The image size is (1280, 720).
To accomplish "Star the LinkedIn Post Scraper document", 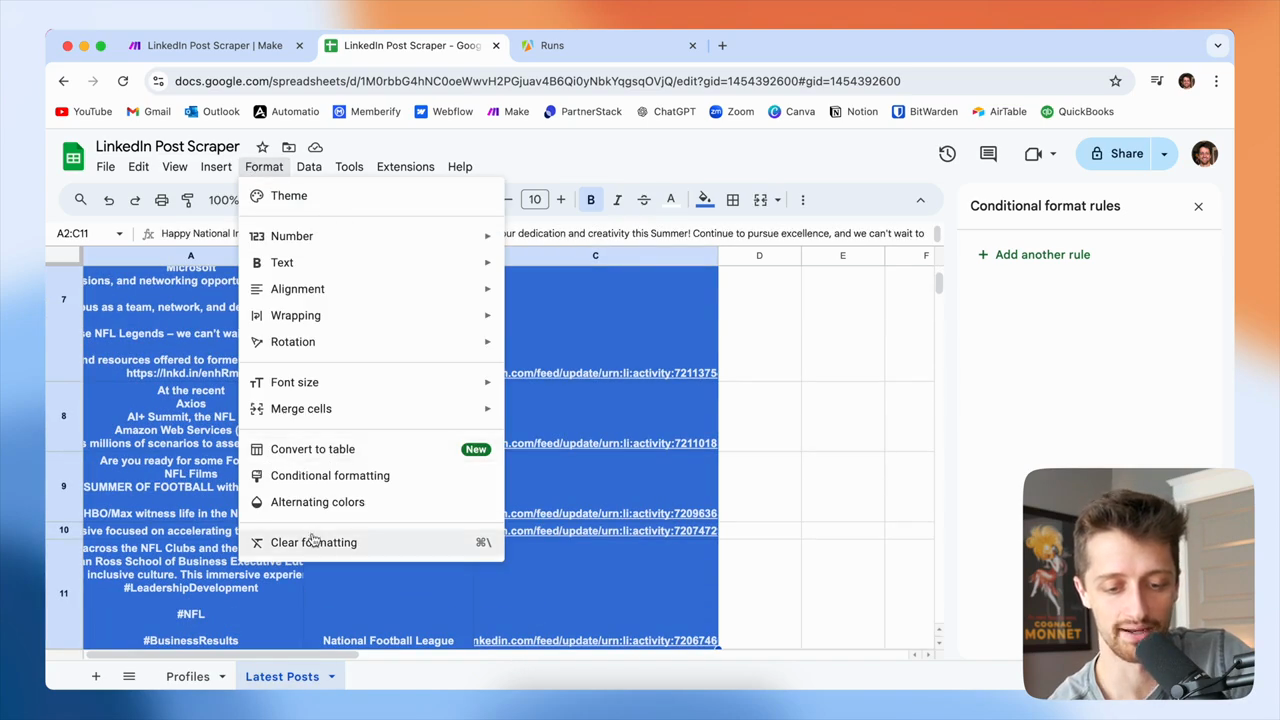I will pyautogui.click(x=262, y=147).
